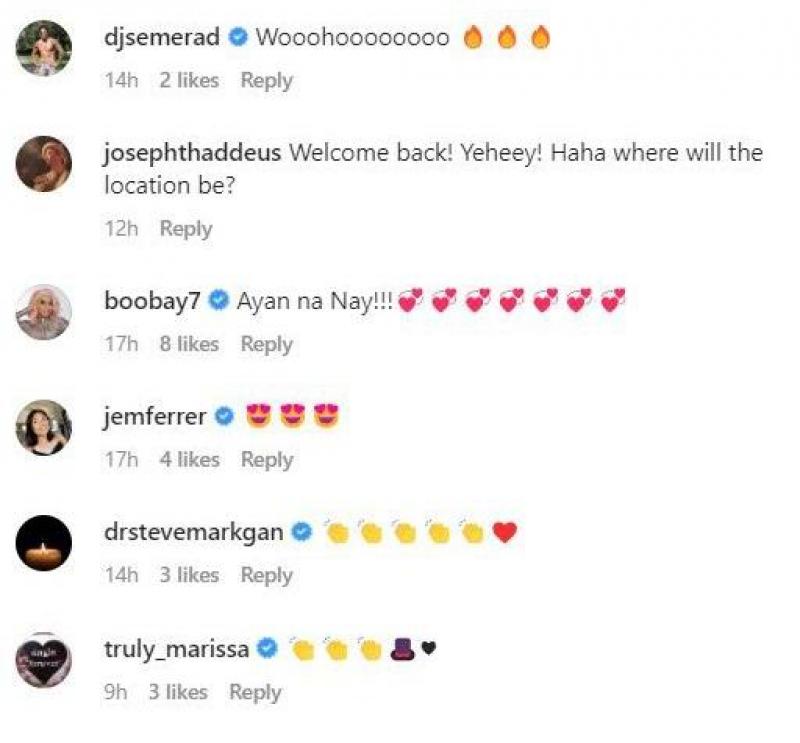Reply to josephthaddeus's location question

(x=186, y=229)
